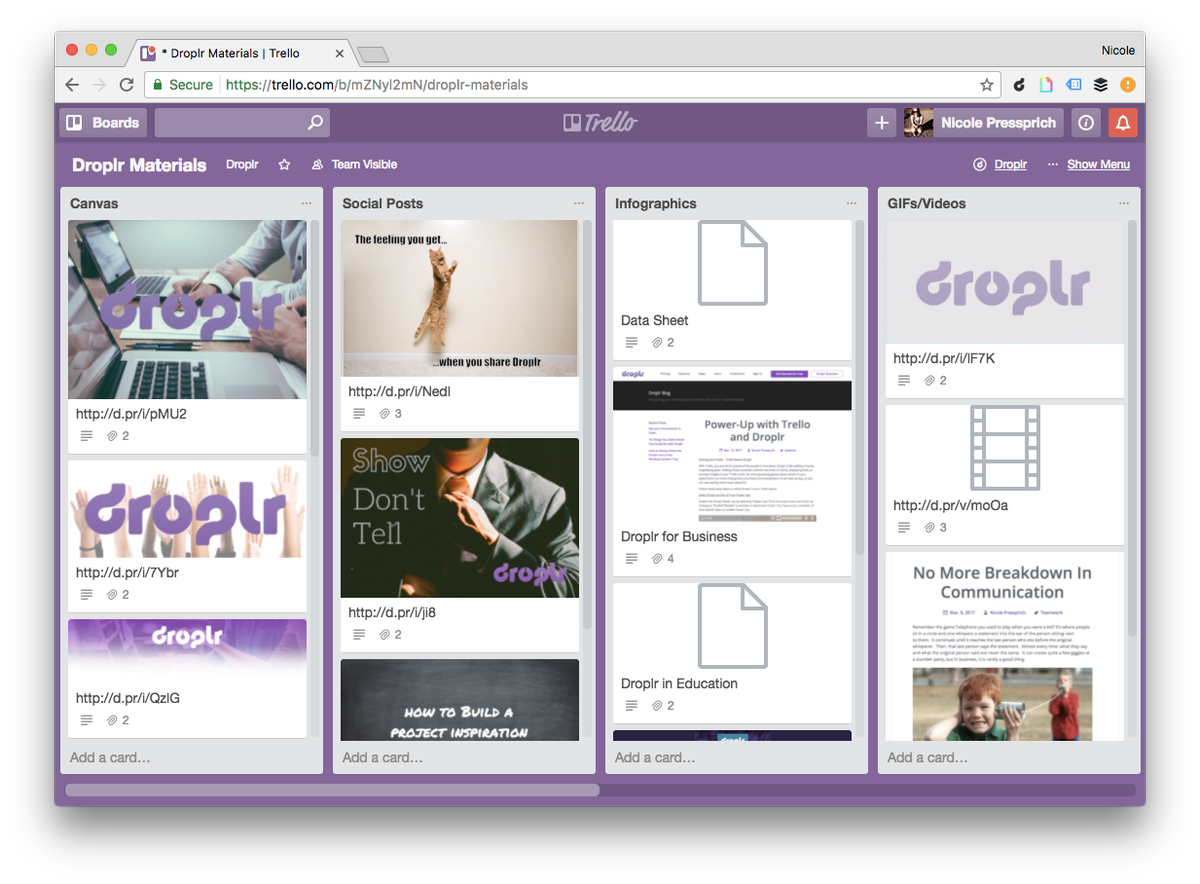Add a card to GIFs/Videos list

[927, 758]
